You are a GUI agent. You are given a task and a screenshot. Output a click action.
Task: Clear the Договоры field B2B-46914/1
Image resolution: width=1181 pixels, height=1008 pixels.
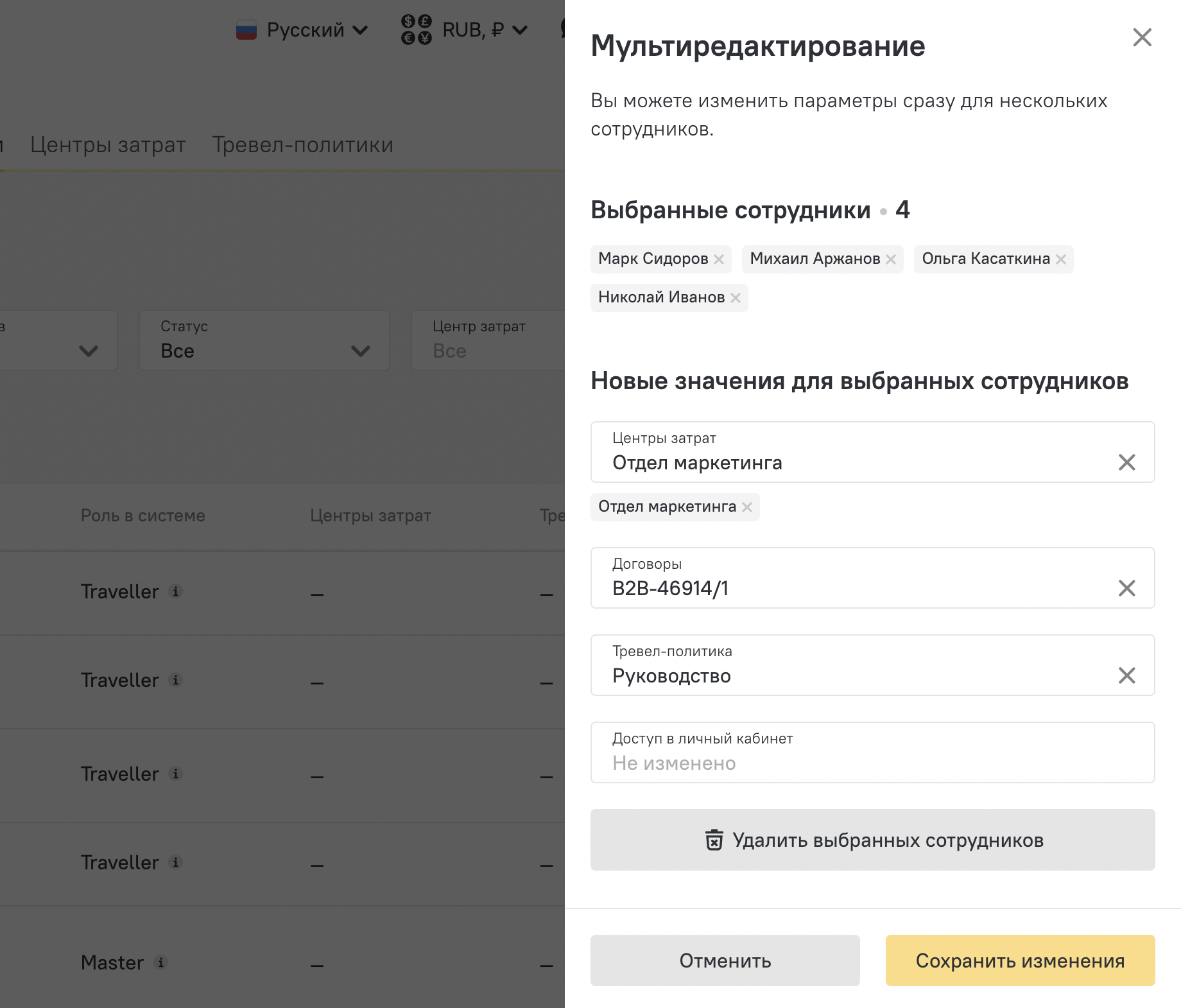(x=1126, y=588)
